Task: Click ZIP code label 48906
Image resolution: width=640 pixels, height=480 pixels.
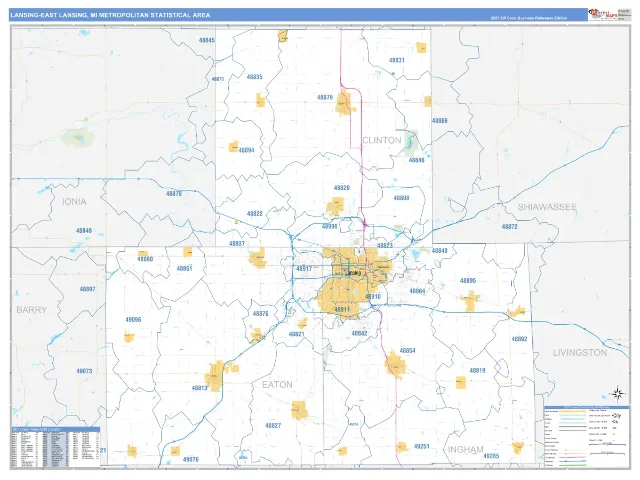Action: pyautogui.click(x=330, y=226)
